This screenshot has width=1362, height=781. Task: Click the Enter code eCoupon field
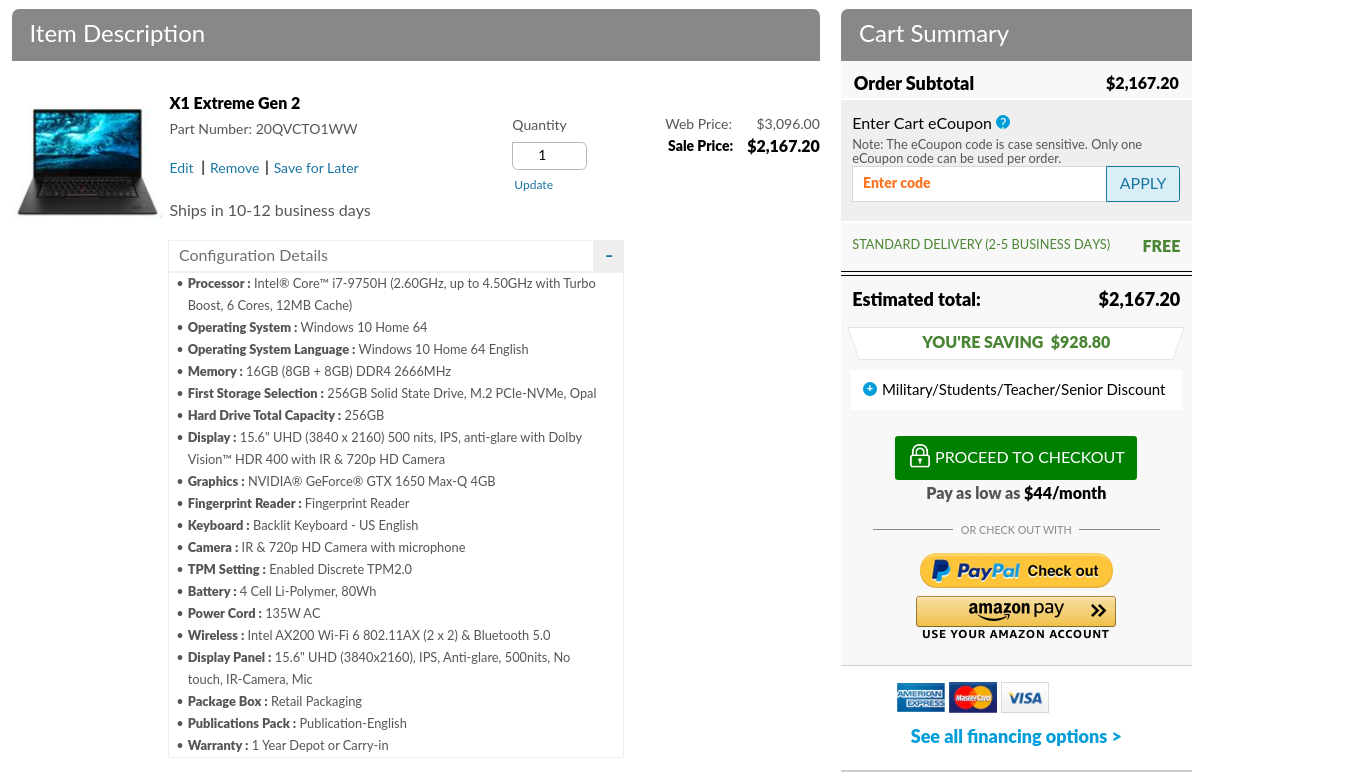coord(978,183)
